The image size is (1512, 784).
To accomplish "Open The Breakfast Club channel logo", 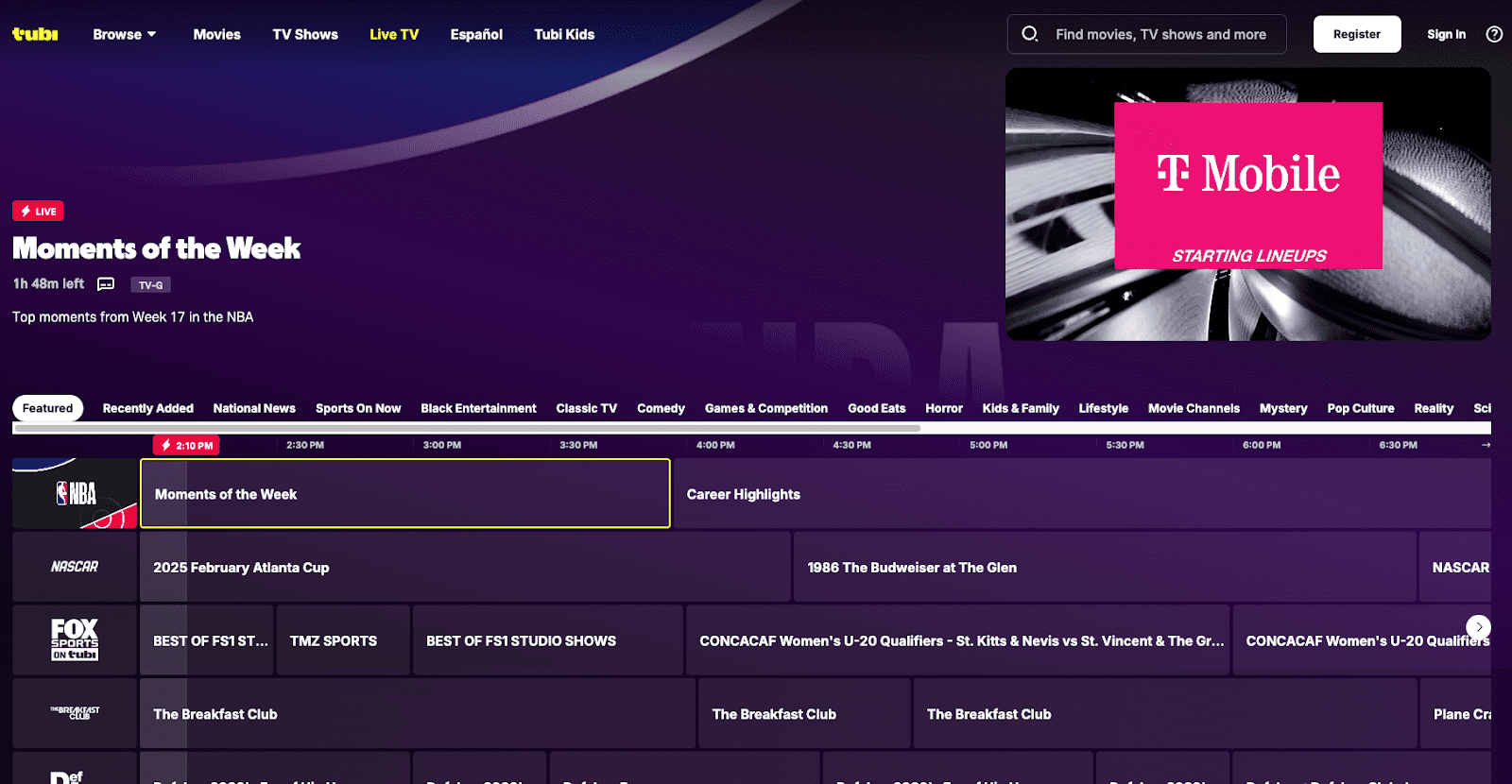I will pos(76,713).
